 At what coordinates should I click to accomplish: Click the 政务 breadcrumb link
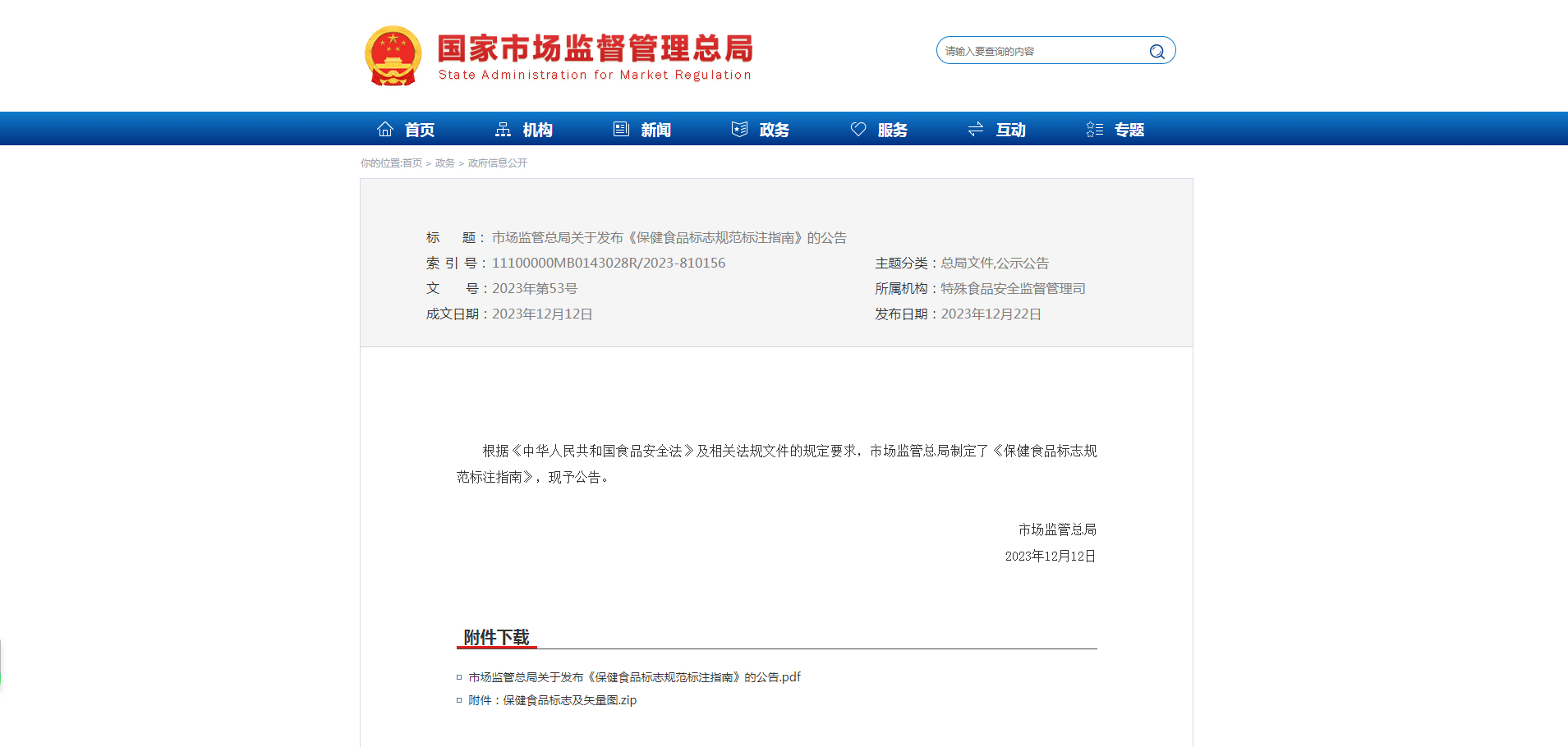[x=444, y=163]
